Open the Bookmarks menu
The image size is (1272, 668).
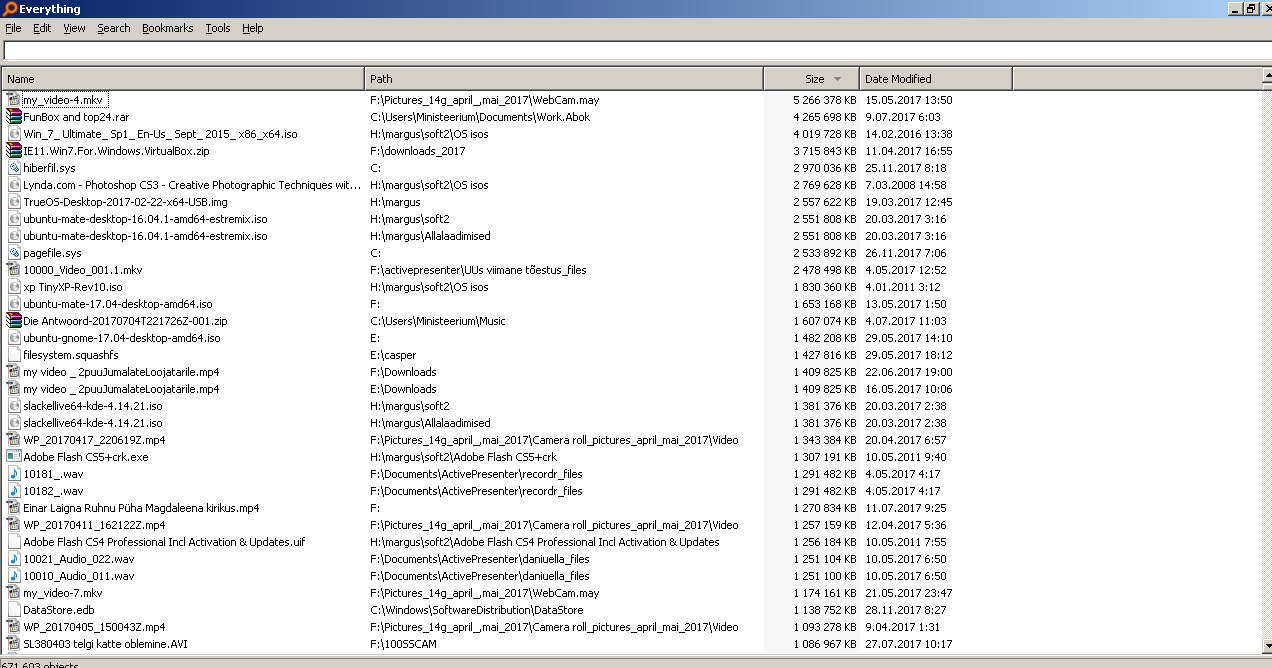click(x=168, y=28)
